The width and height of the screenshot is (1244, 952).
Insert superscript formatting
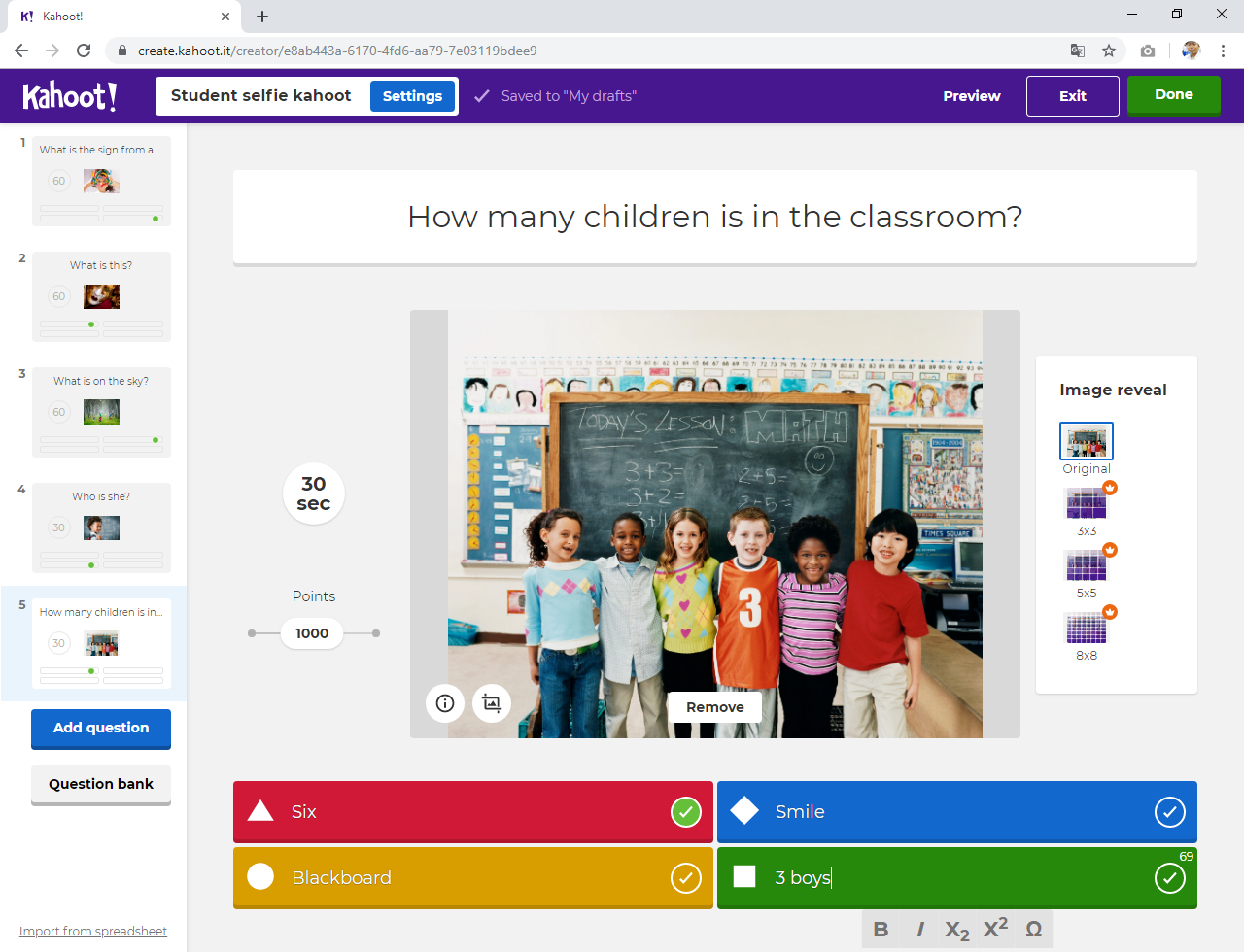point(995,930)
